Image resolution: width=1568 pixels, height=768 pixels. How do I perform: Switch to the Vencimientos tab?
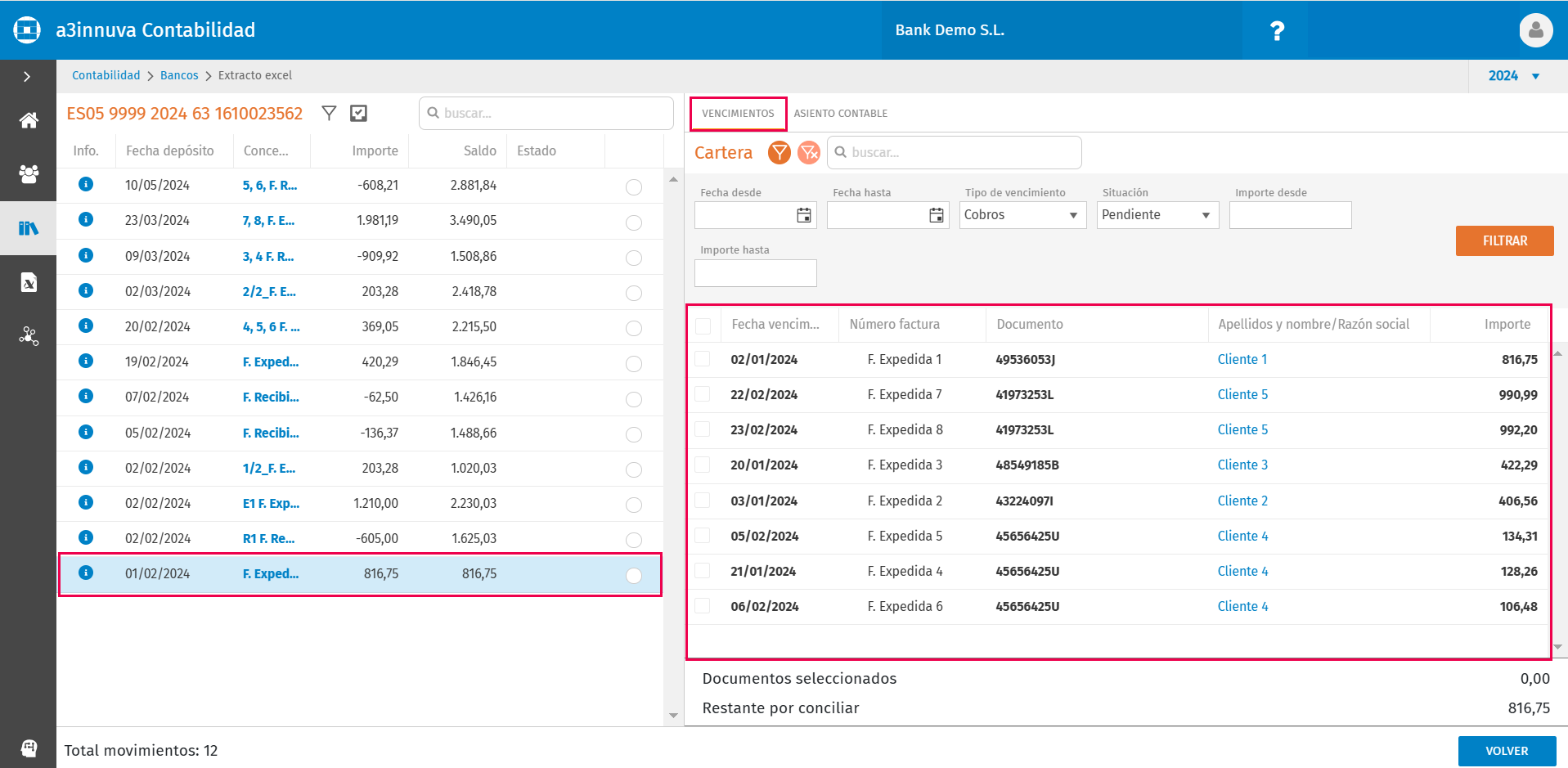coord(738,114)
